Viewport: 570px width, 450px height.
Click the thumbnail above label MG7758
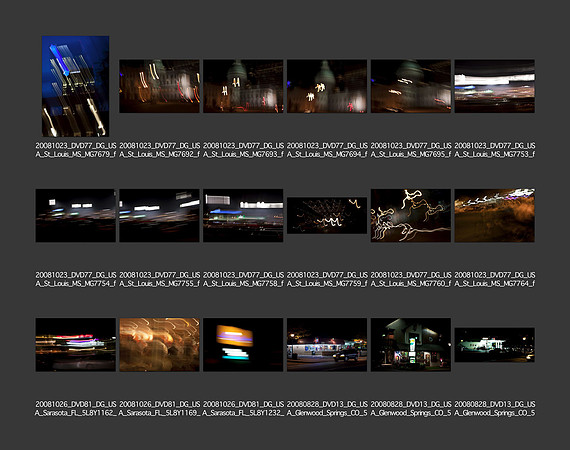point(243,215)
